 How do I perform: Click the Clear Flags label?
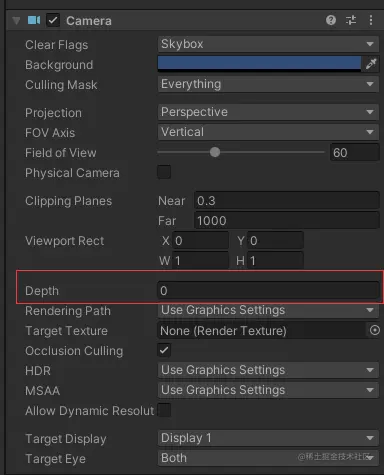57,45
